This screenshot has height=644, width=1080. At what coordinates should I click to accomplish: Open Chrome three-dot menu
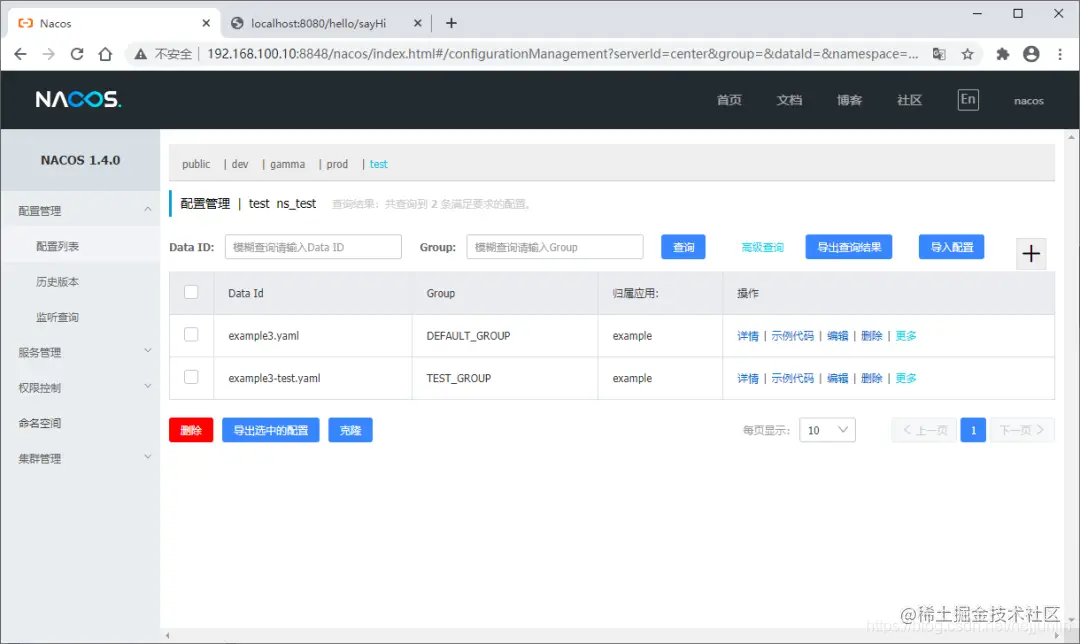[x=1060, y=54]
